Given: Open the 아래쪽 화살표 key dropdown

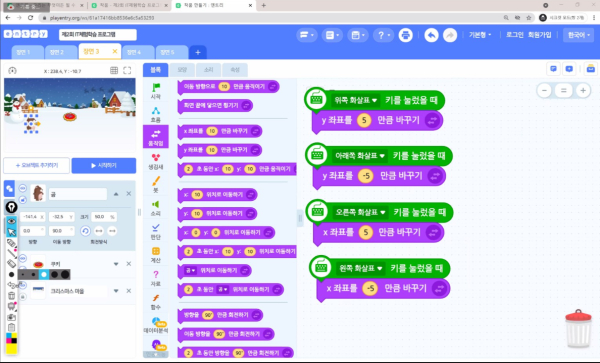Looking at the screenshot, I should point(360,156).
